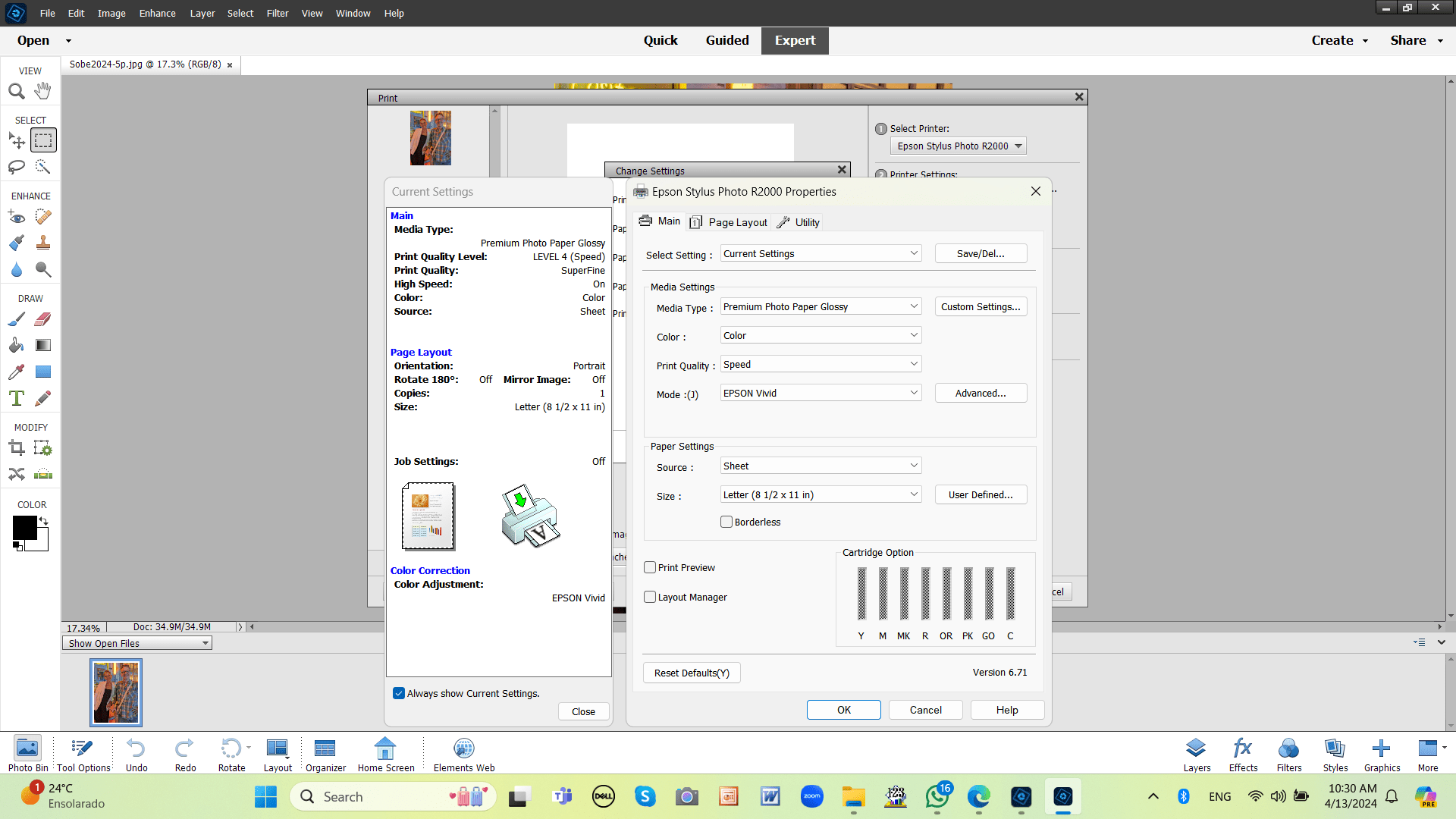Select the Crop tool

click(17, 447)
